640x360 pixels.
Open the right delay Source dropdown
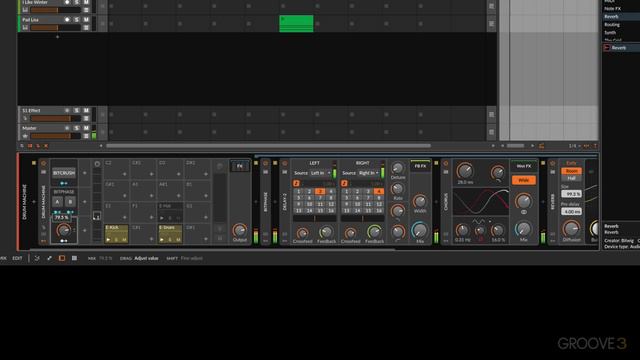369,173
